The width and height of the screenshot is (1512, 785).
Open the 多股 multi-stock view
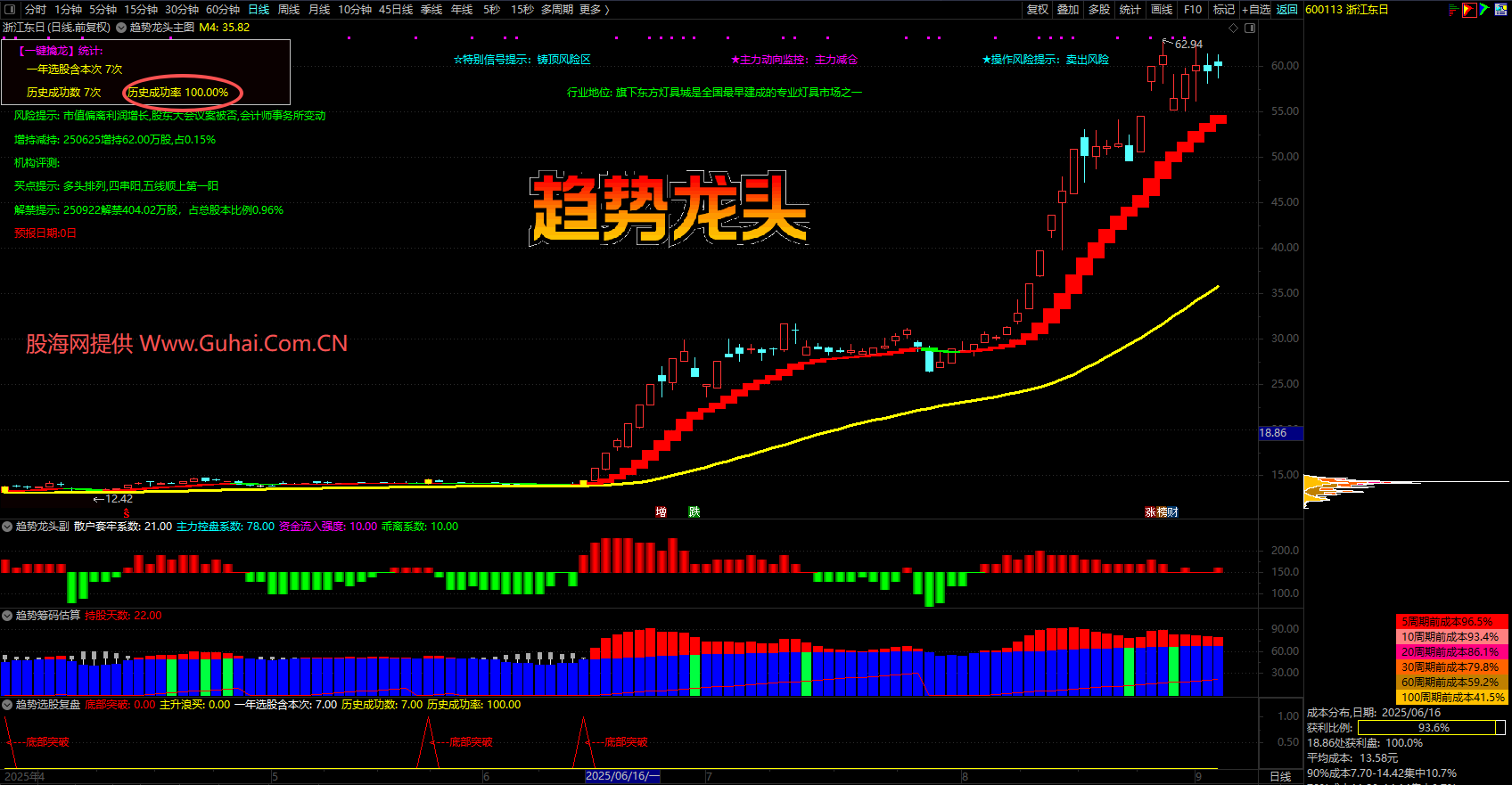pos(1099,9)
